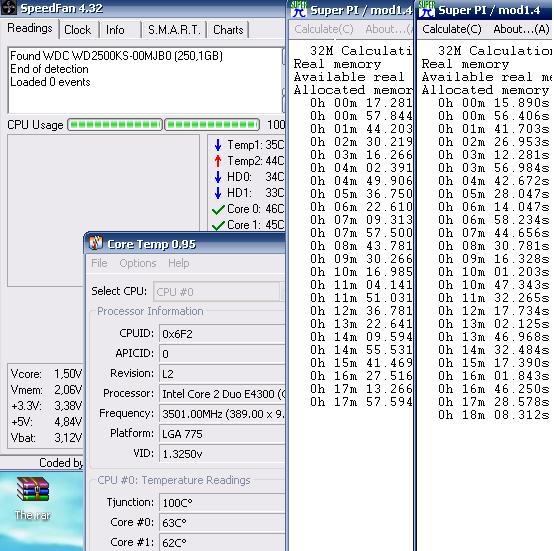554x551 pixels.
Task: Click the log line 'Found WDC WD2500KS-00MJB0'
Action: 116,56
